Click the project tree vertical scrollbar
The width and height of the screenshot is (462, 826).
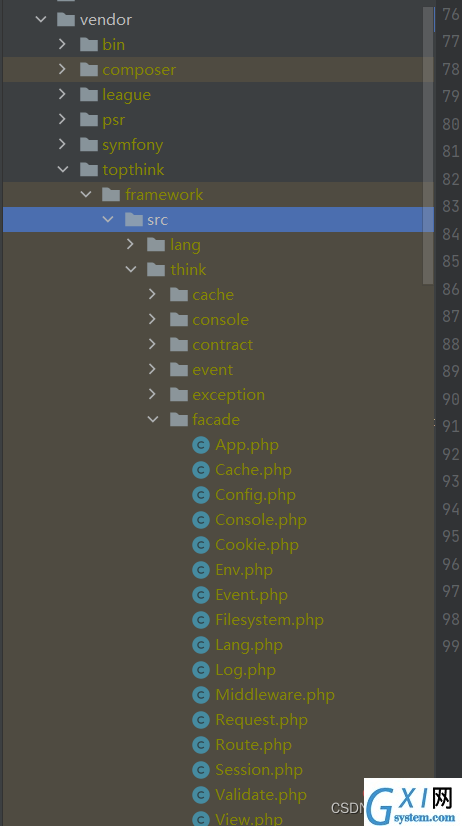[x=428, y=145]
